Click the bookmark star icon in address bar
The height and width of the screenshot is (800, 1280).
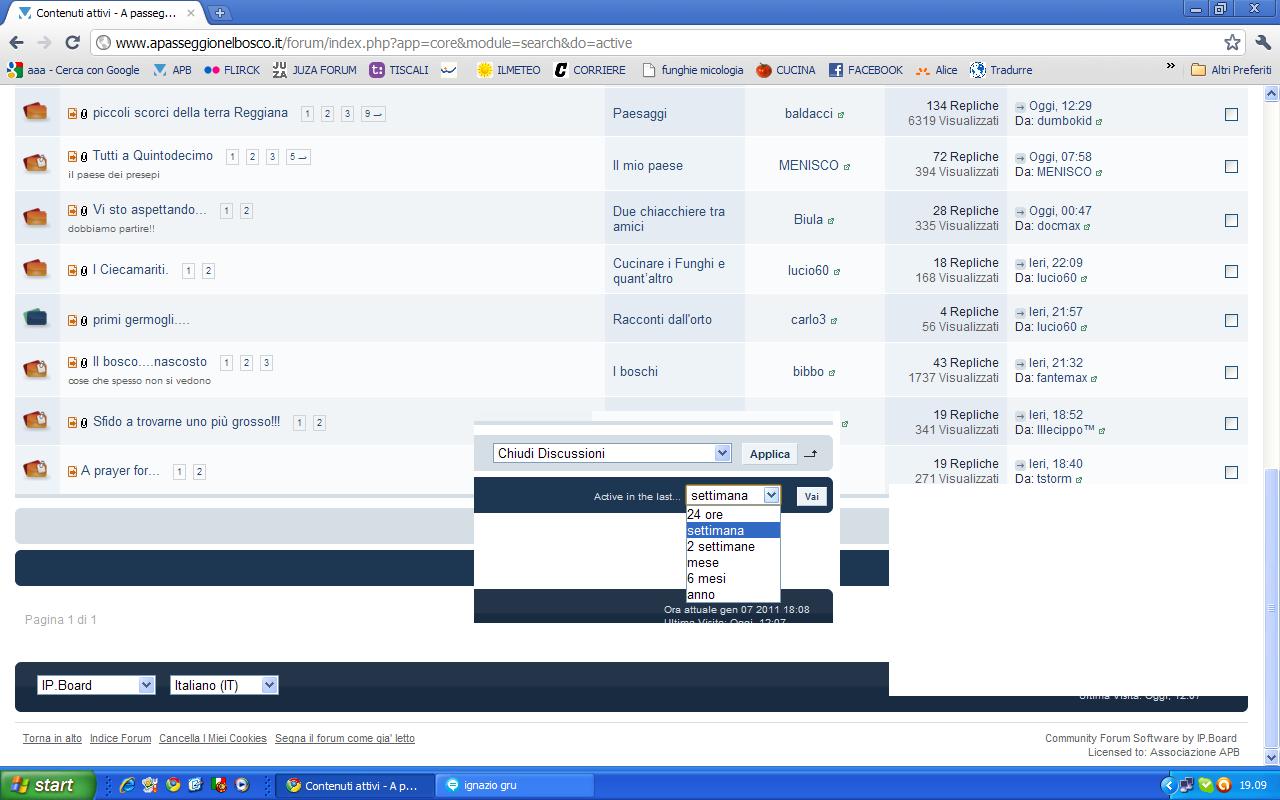(1232, 42)
